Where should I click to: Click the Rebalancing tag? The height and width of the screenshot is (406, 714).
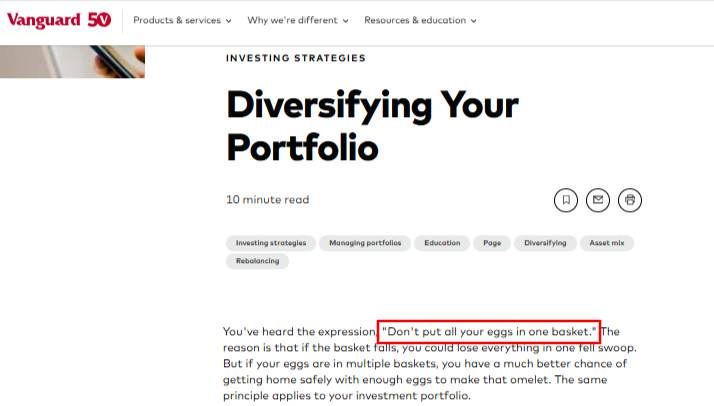tap(258, 261)
